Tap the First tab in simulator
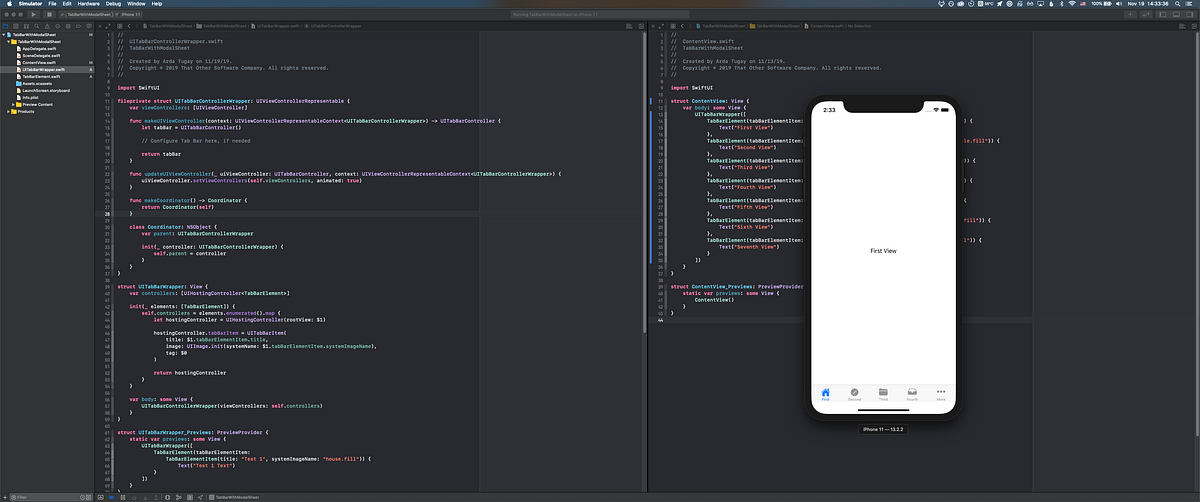The width and height of the screenshot is (1200, 502). (x=825, y=393)
